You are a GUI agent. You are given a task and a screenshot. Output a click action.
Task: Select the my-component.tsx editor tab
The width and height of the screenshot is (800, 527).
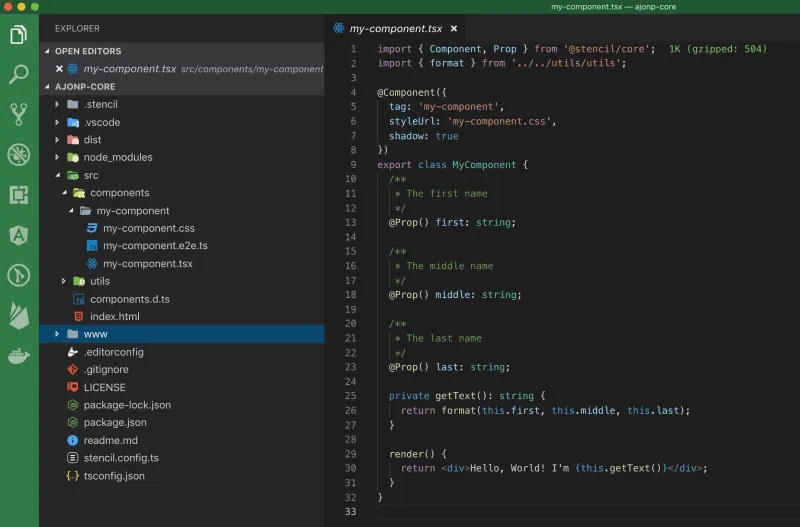point(394,29)
